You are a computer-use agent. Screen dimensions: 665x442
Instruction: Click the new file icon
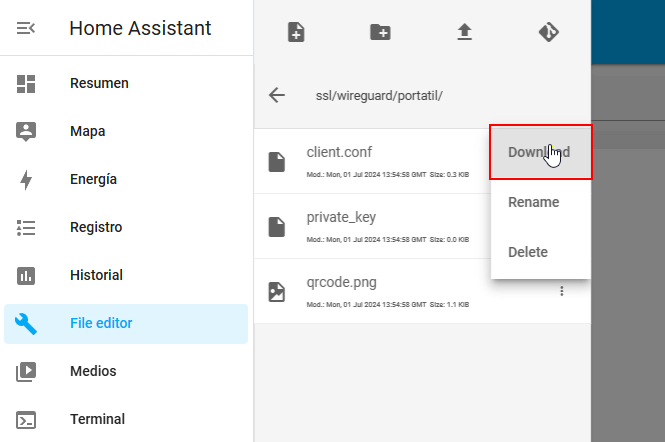click(x=296, y=32)
